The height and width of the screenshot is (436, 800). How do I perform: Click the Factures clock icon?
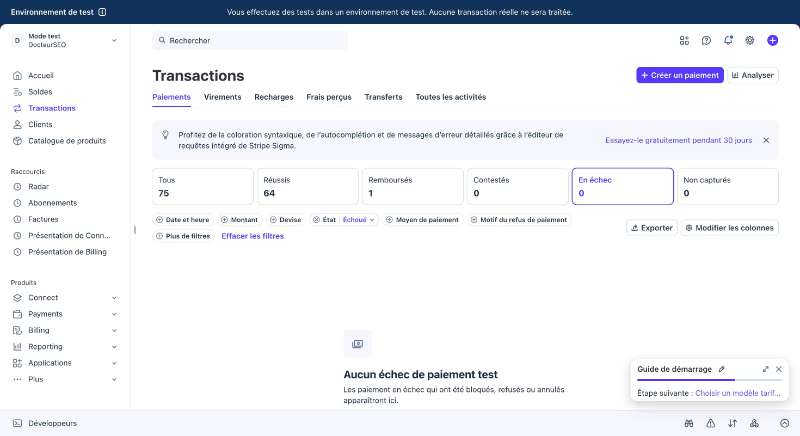[x=17, y=219]
